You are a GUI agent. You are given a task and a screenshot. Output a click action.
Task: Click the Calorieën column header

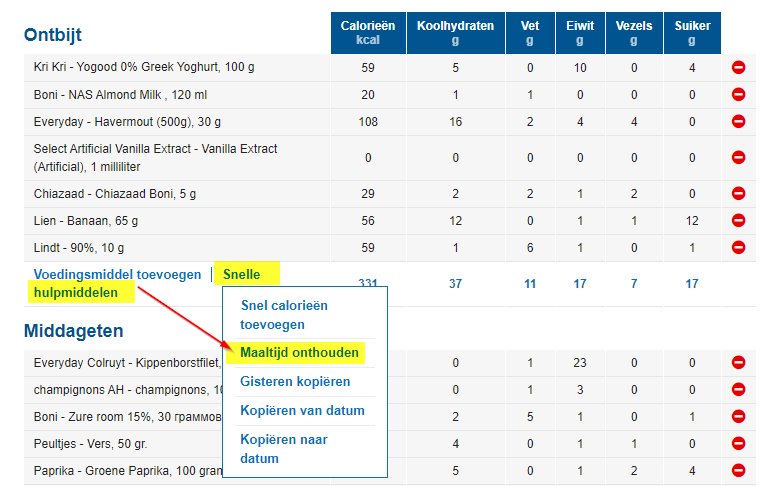pyautogui.click(x=367, y=33)
